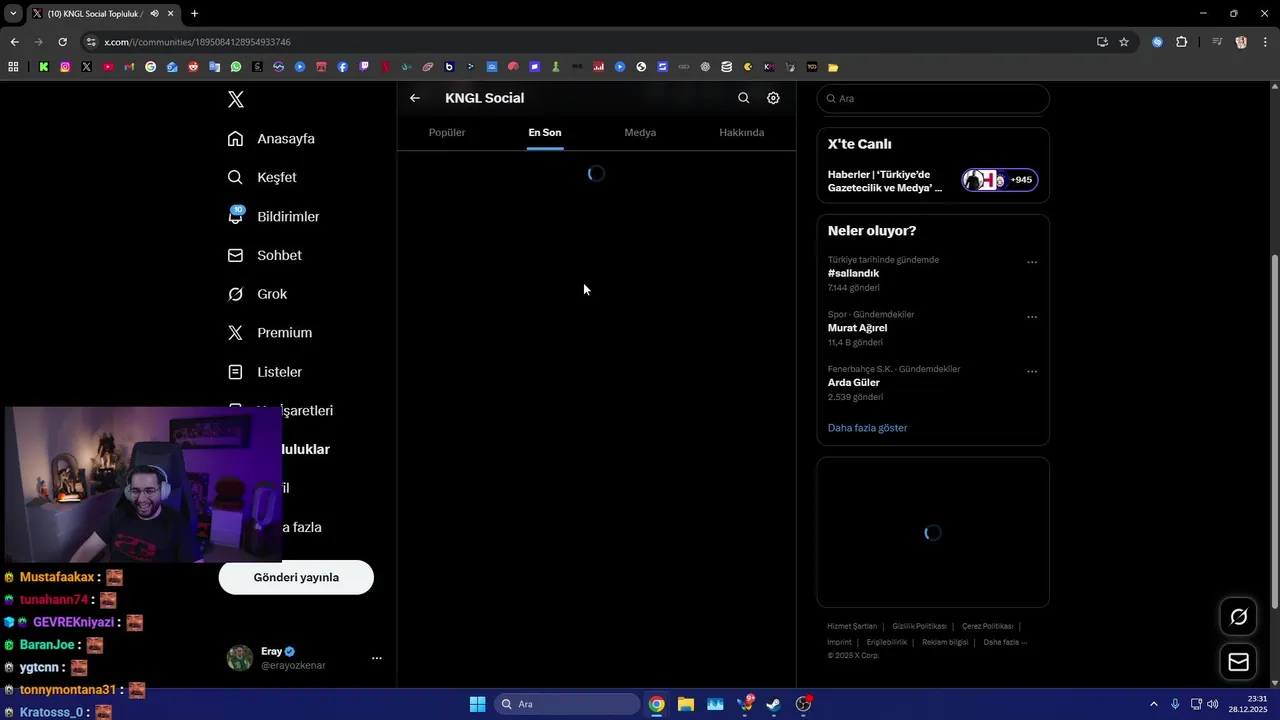Open KNGL Social community settings gear
Screen dimensions: 1280x720
[x=773, y=98]
